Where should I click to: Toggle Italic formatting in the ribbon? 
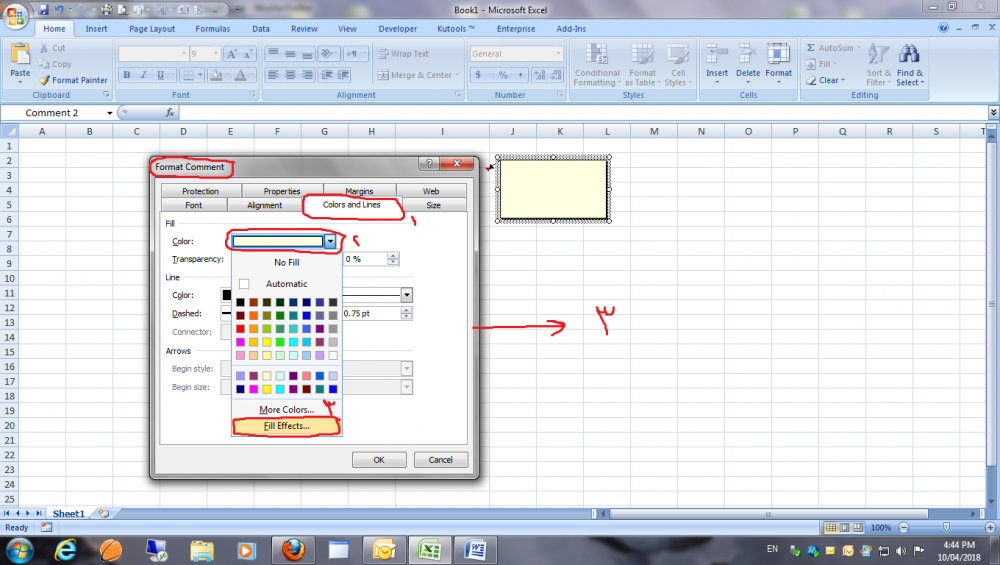[x=143, y=75]
